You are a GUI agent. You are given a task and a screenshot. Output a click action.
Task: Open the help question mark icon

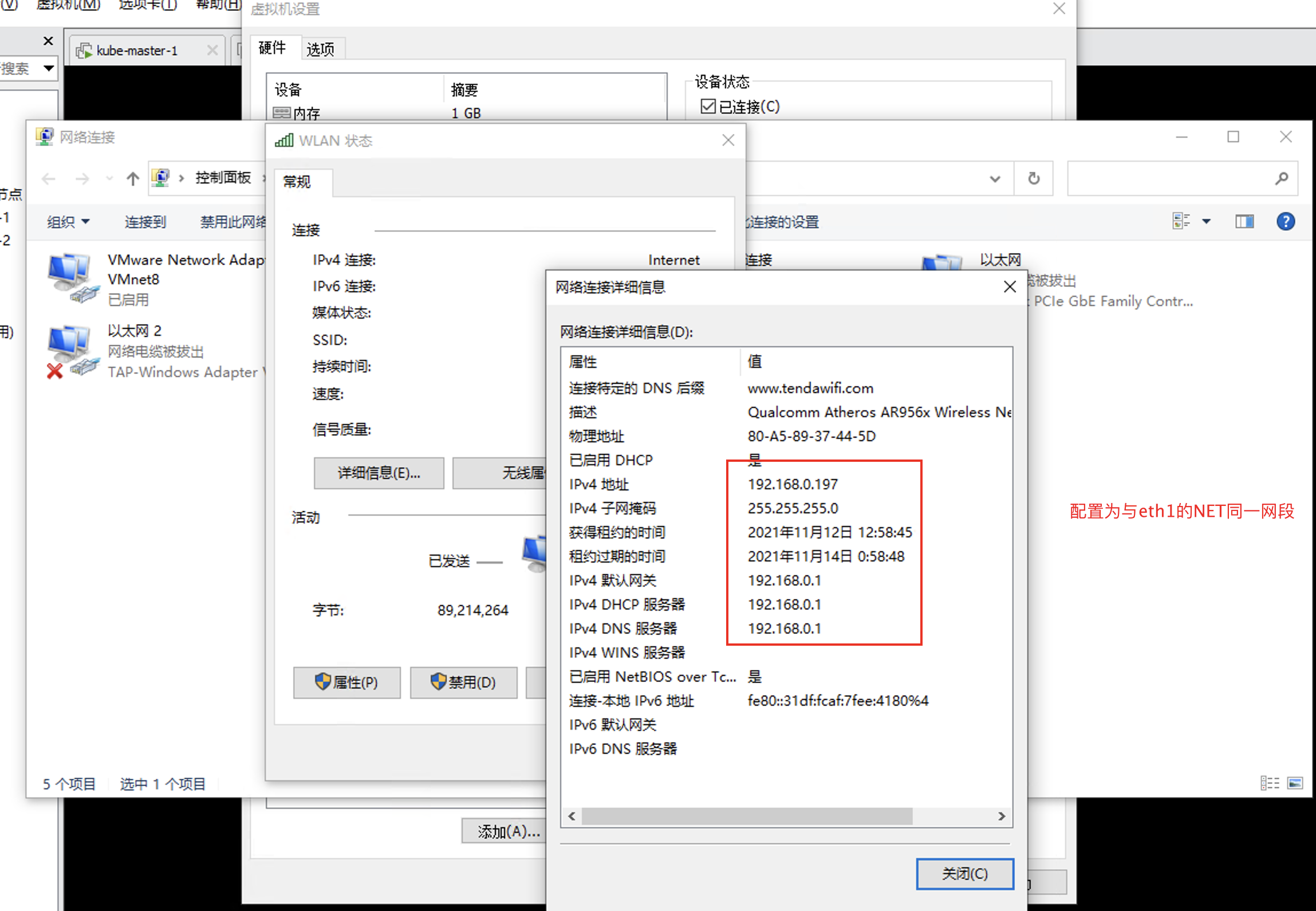(1285, 222)
